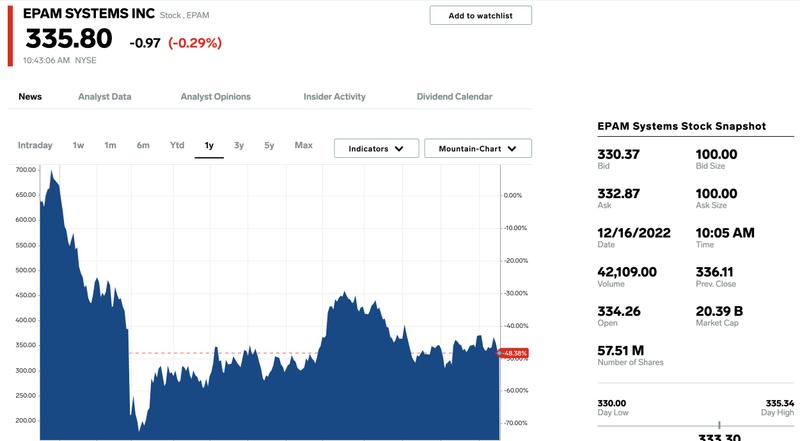800x441 pixels.
Task: Click the 330.37 Bid value
Action: click(618, 154)
